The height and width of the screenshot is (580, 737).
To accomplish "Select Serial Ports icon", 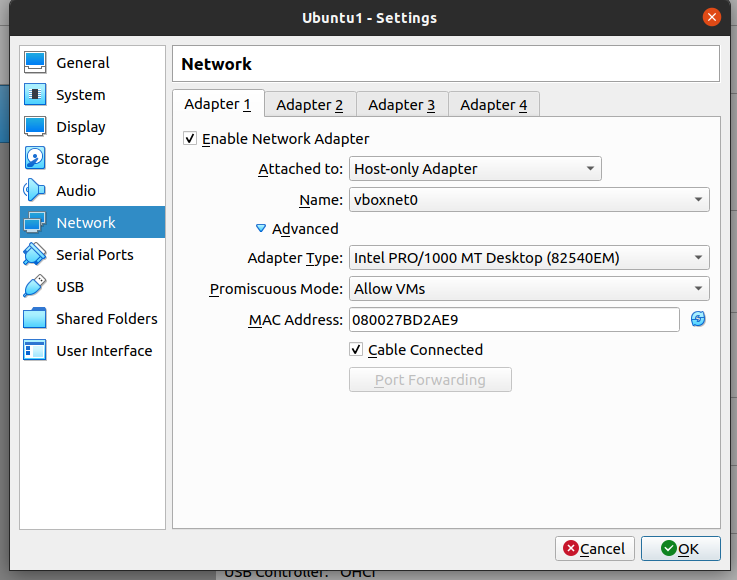I will pos(36,255).
